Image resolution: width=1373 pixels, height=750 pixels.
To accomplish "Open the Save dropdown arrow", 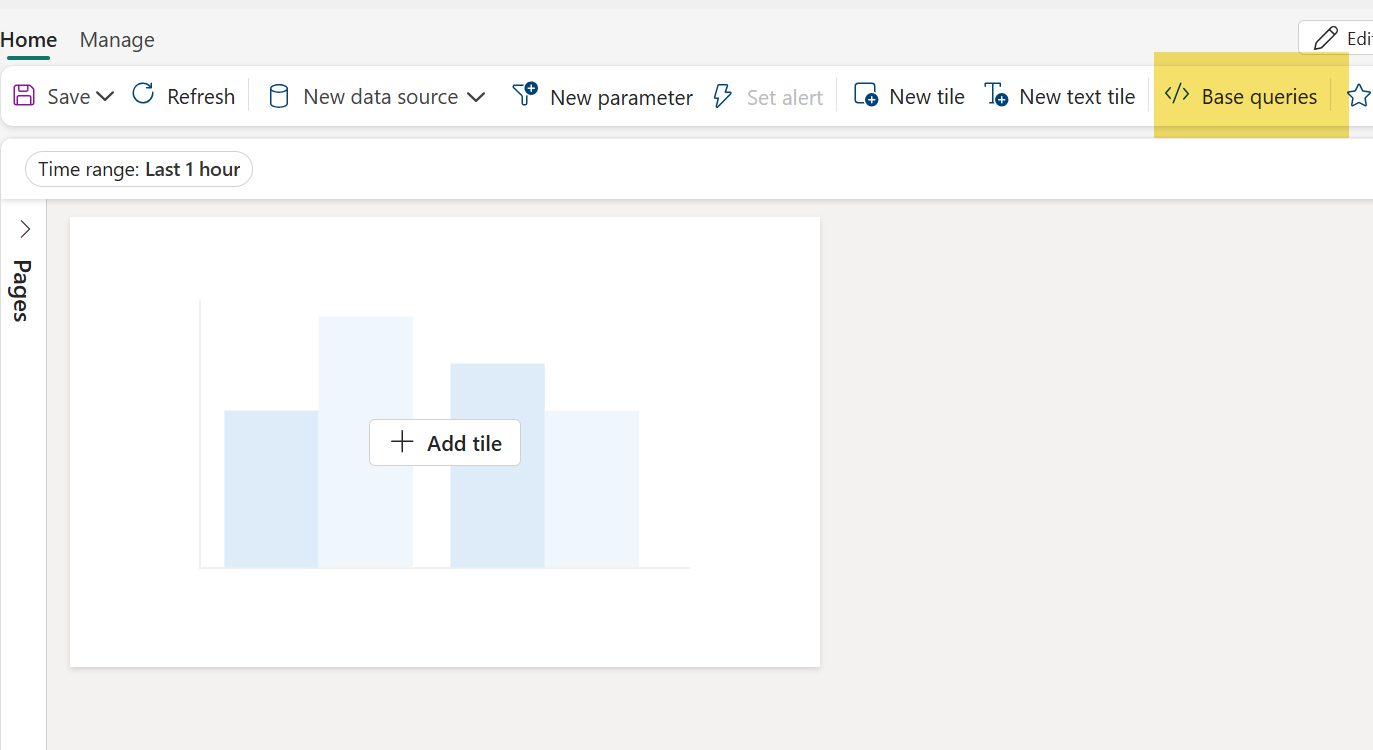I will pos(105,96).
